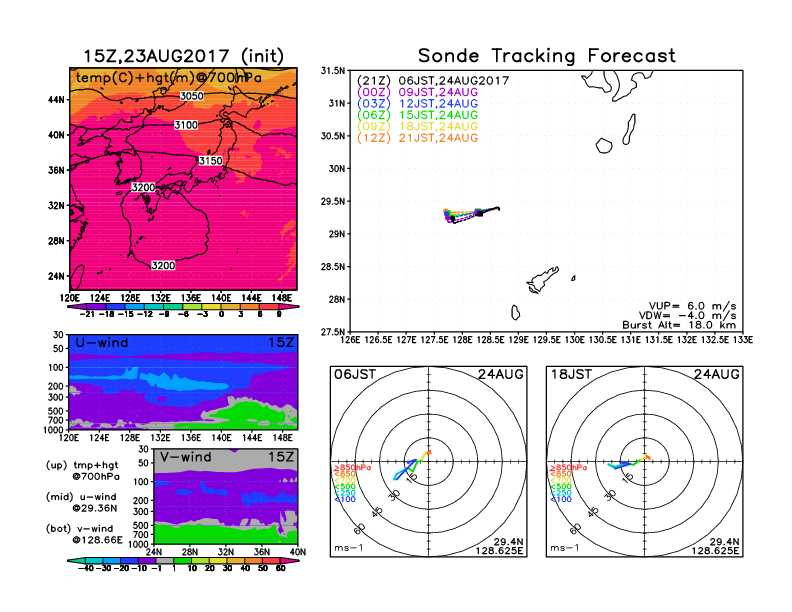The height and width of the screenshot is (612, 792).
Task: Click the '(bot) v-wind @128.66E' caption
Action: [x=84, y=534]
